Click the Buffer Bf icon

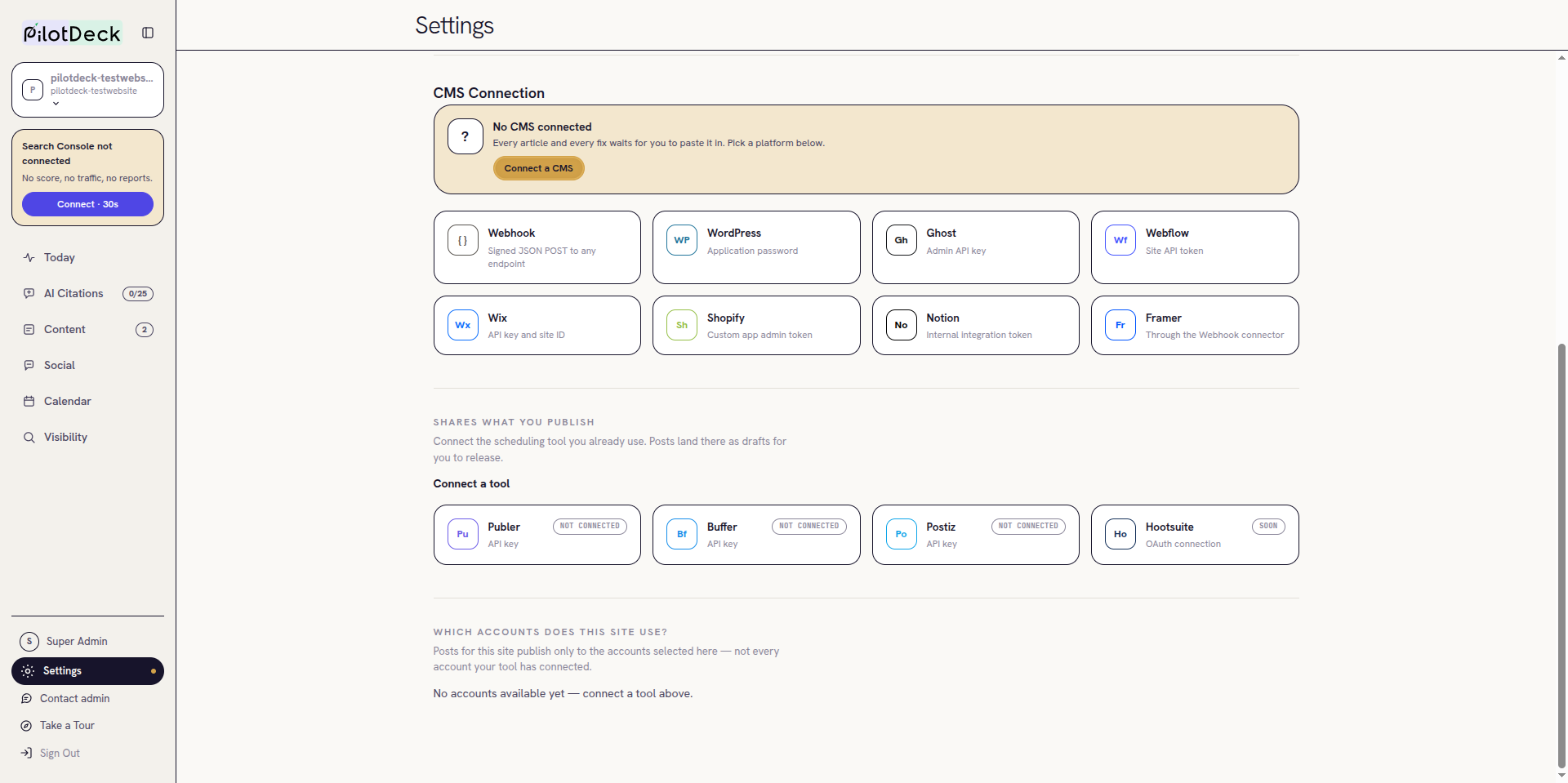(x=682, y=534)
